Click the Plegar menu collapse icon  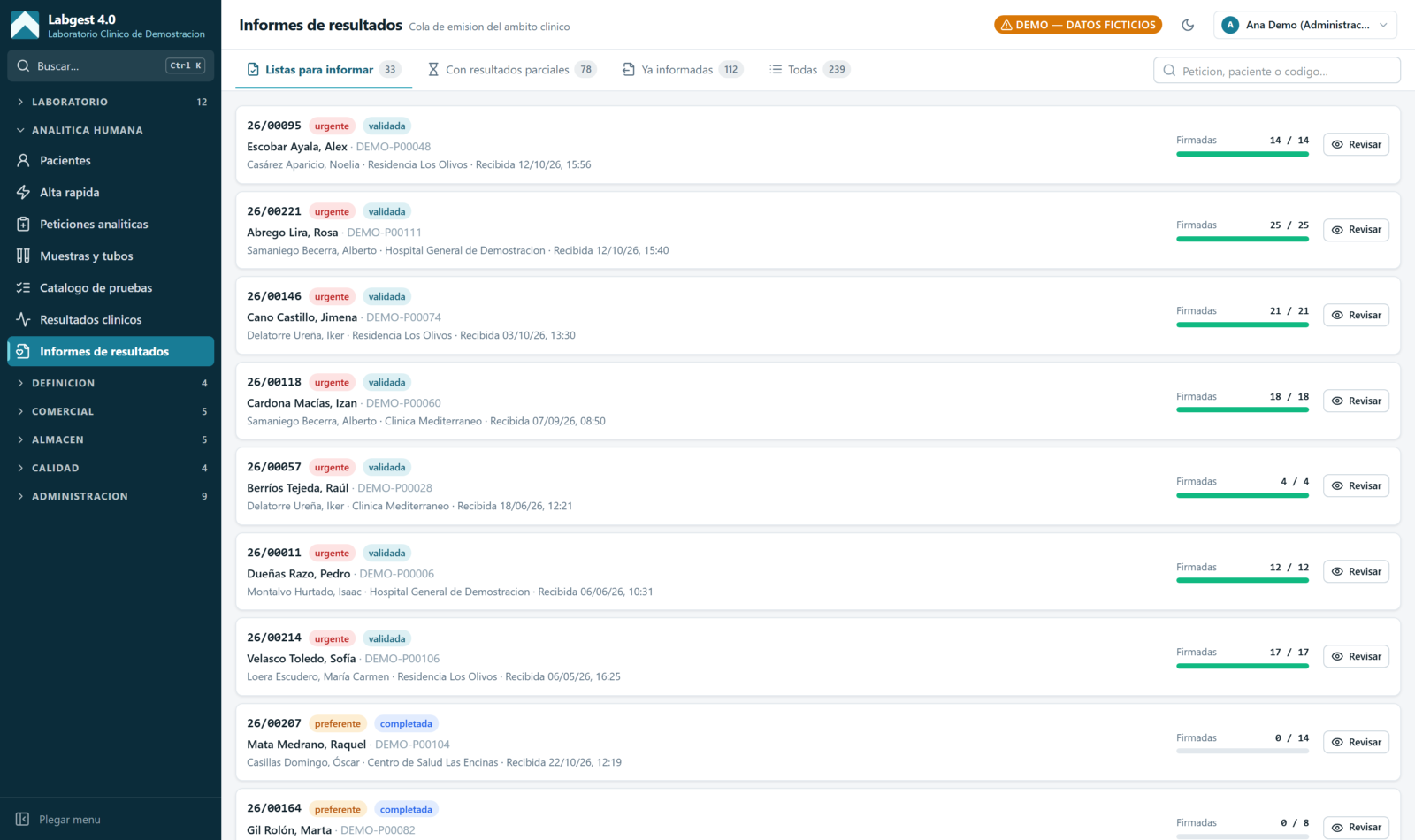pos(23,820)
